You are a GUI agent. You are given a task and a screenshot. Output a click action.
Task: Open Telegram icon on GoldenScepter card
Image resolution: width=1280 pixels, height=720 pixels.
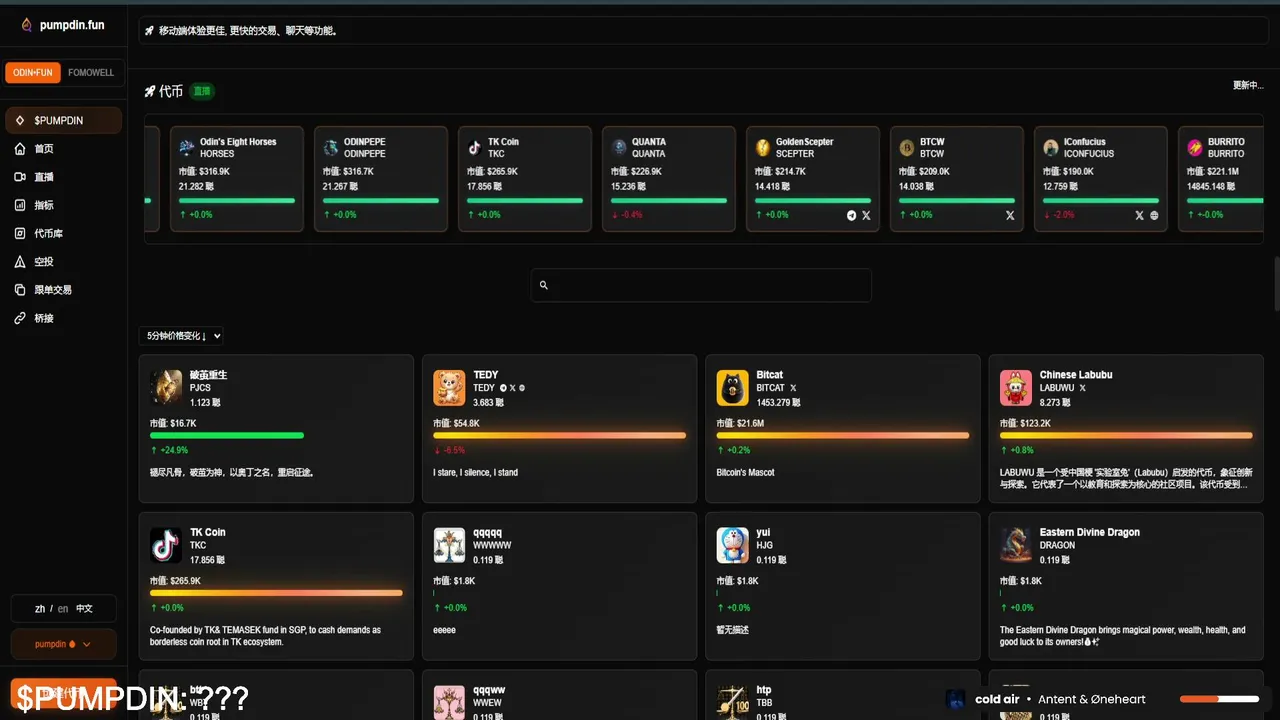click(852, 215)
